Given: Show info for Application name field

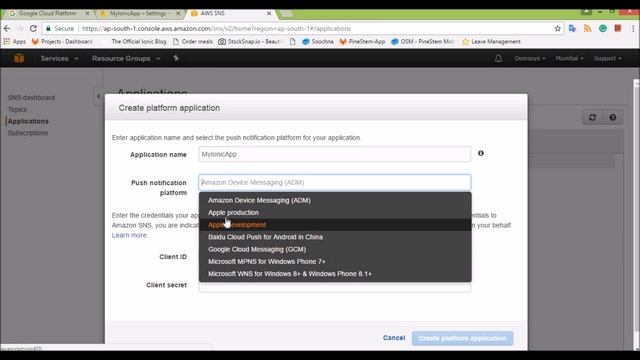Looking at the screenshot, I should click(x=481, y=153).
